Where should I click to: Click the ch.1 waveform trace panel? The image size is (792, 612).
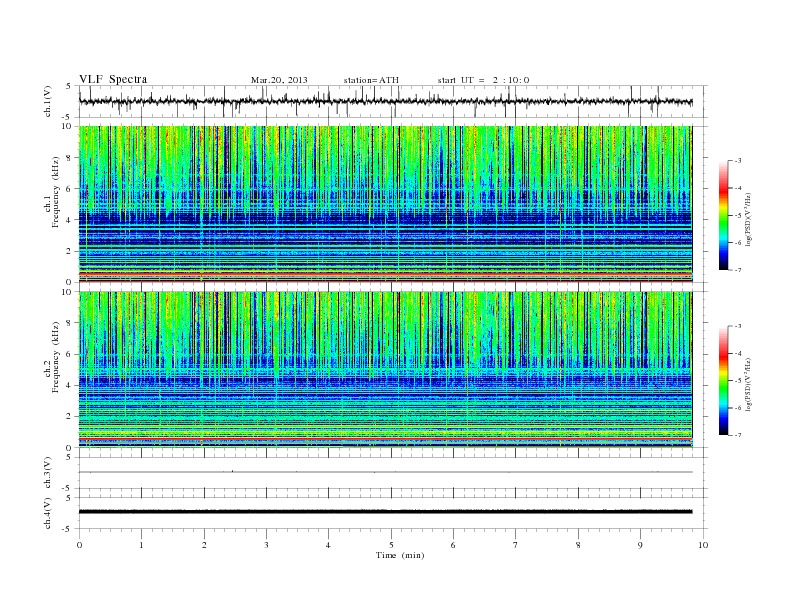(393, 101)
